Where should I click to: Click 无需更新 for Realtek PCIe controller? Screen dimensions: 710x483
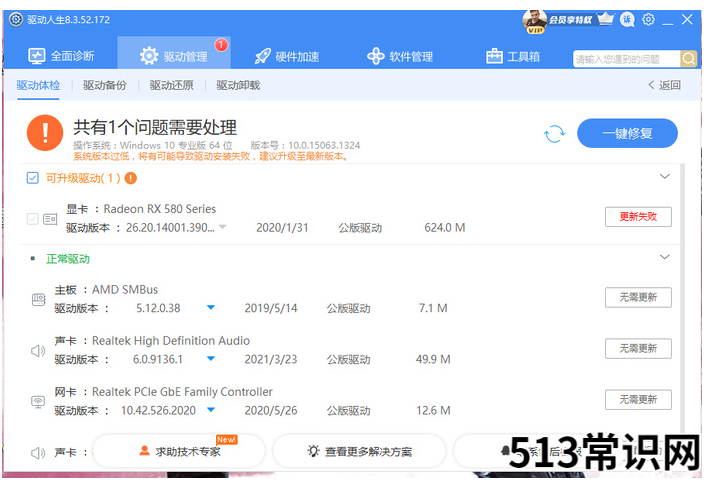click(x=638, y=400)
